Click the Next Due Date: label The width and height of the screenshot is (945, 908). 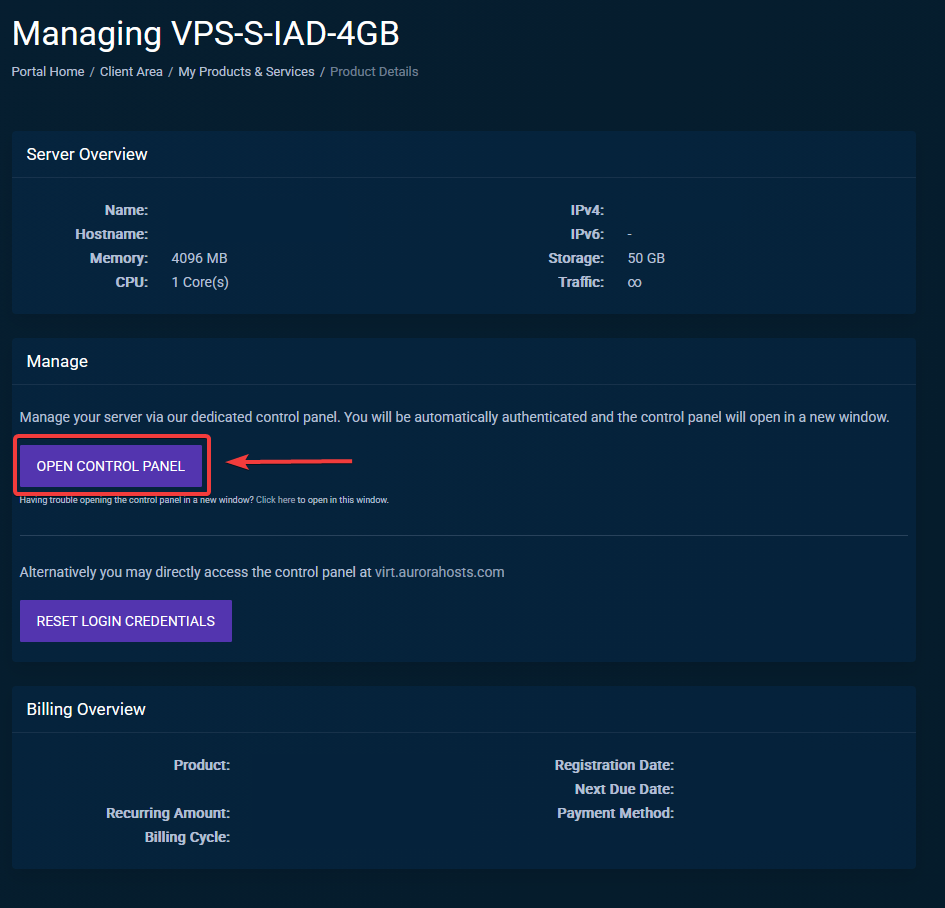click(x=624, y=789)
